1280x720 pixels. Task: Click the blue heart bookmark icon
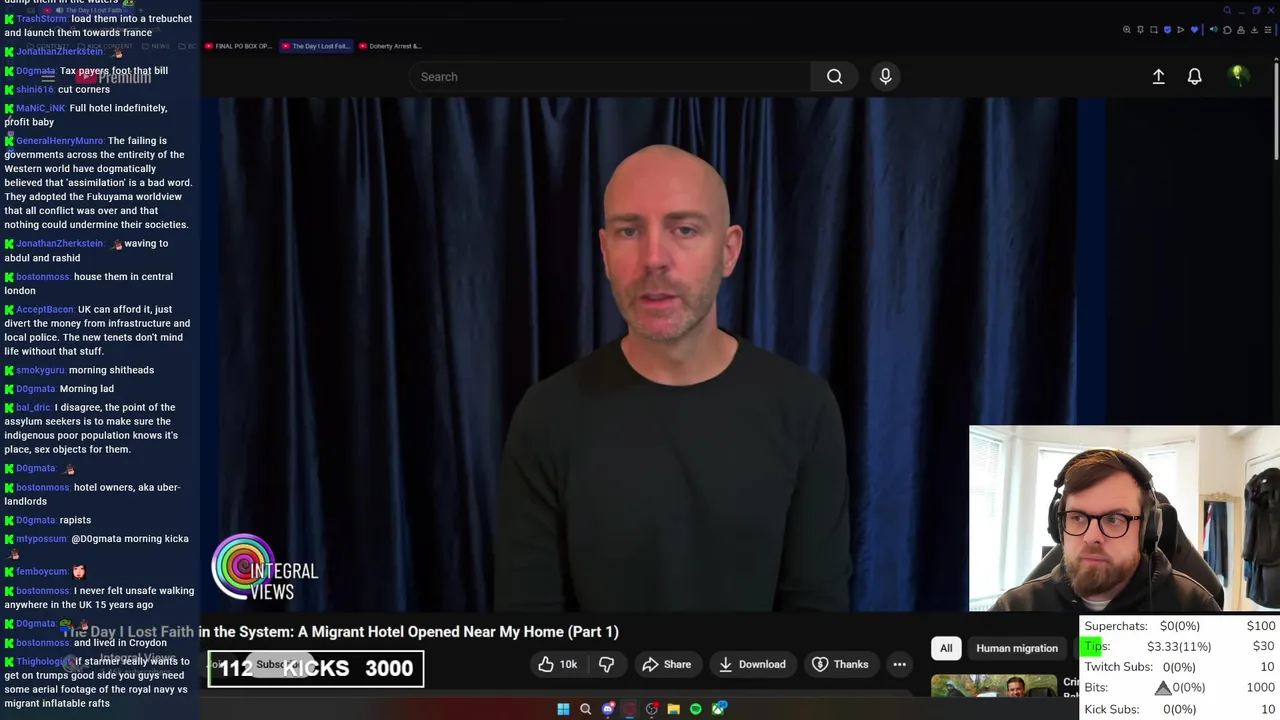click(1194, 30)
